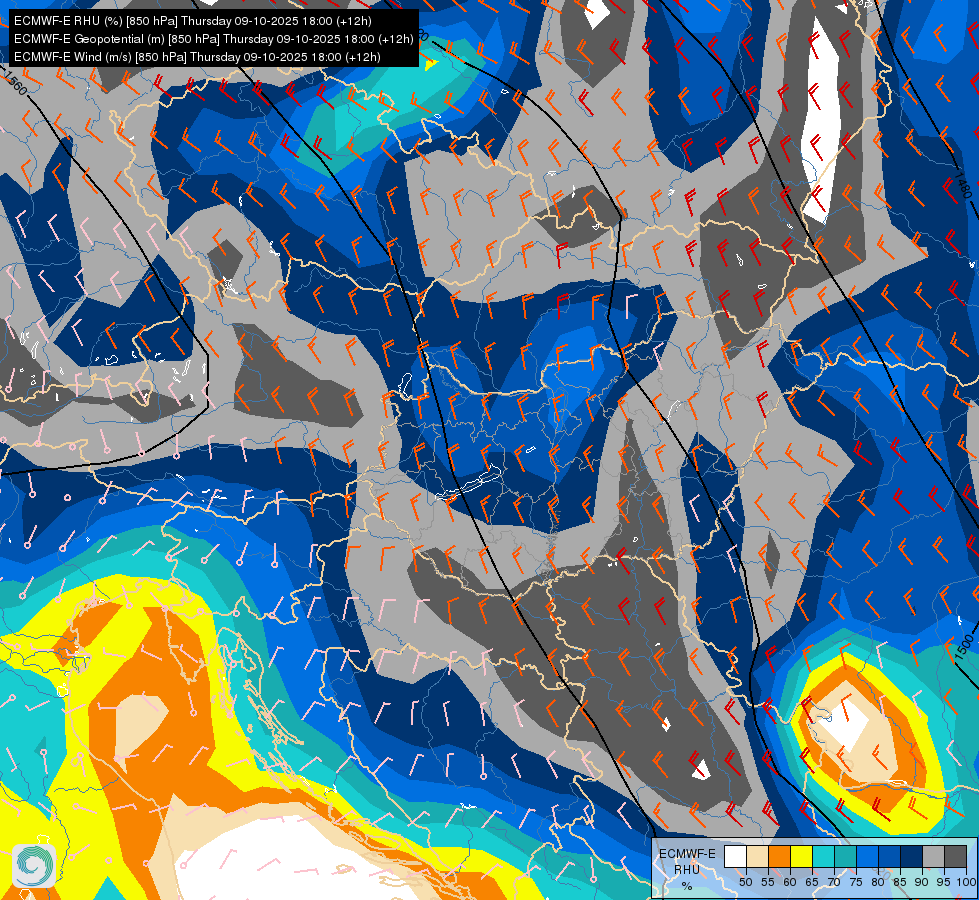This screenshot has height=900, width=979.
Task: Click the bright blue 75-80% legend swatch
Action: 867,856
